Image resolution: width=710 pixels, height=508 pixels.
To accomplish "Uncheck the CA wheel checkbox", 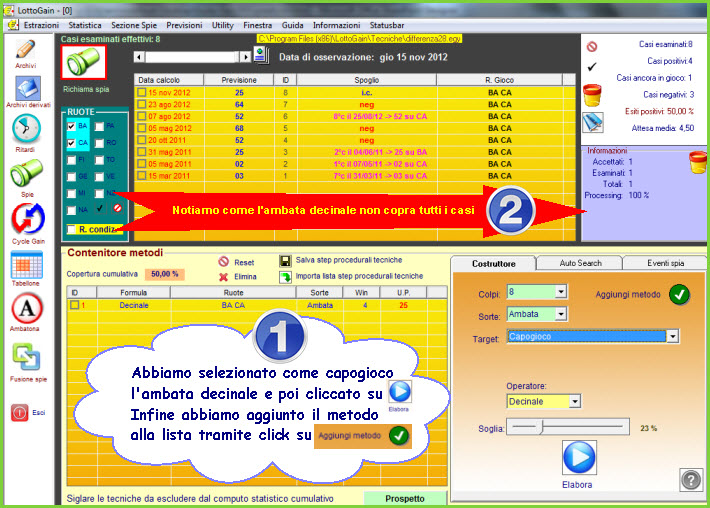I will coord(71,143).
